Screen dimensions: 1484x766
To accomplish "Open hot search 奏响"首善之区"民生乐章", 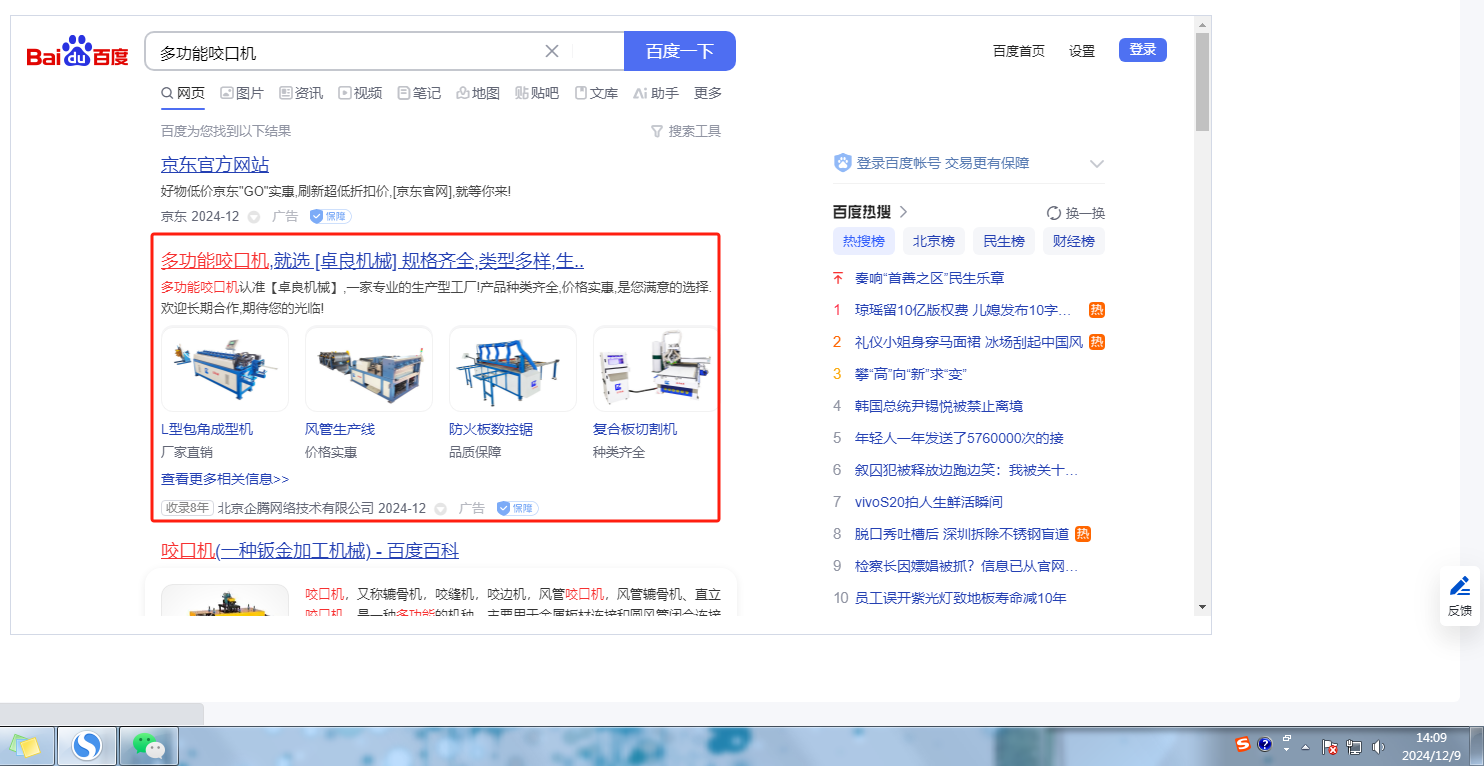I will (x=930, y=278).
